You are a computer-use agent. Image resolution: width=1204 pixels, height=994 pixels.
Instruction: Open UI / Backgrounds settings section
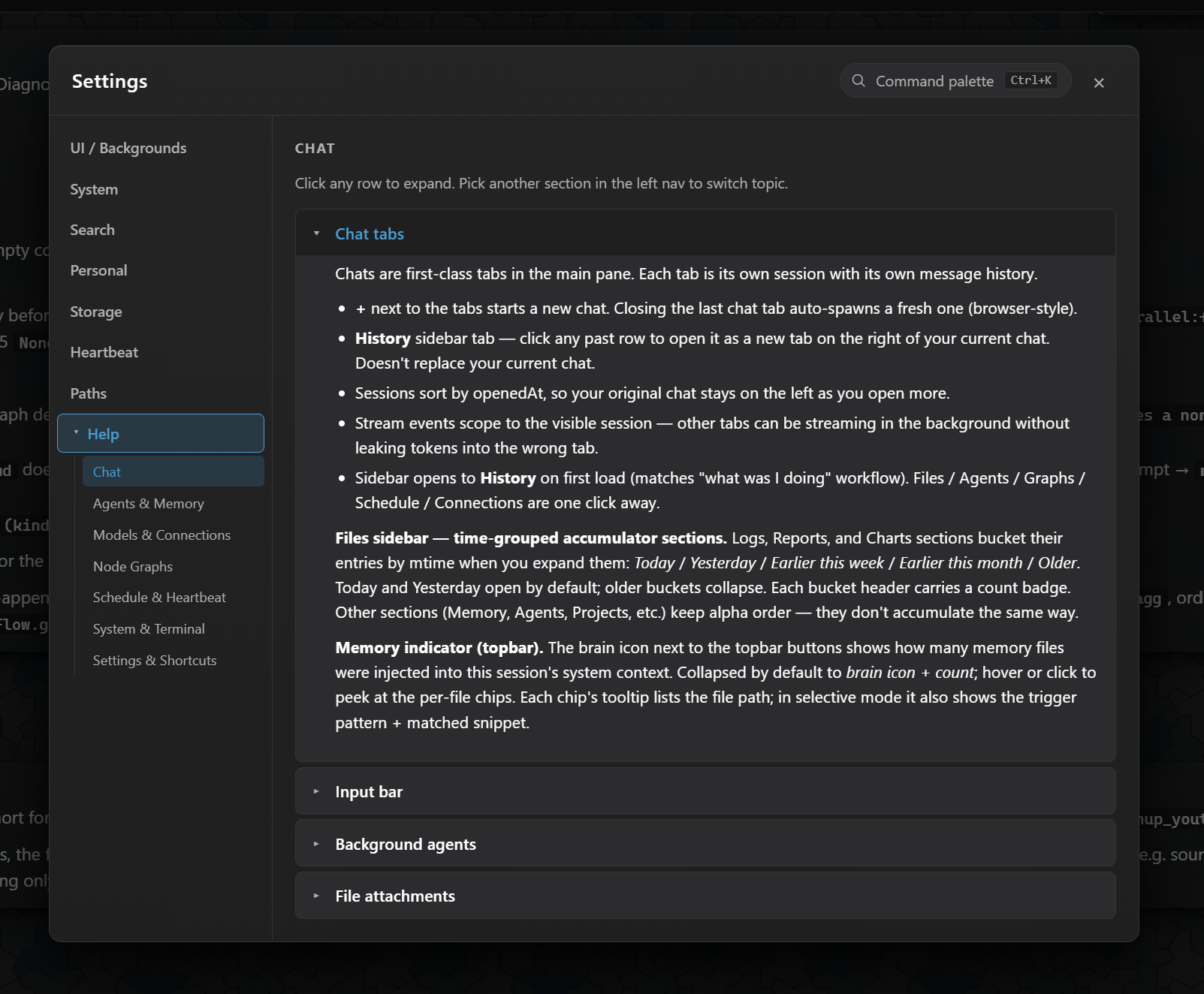point(128,148)
